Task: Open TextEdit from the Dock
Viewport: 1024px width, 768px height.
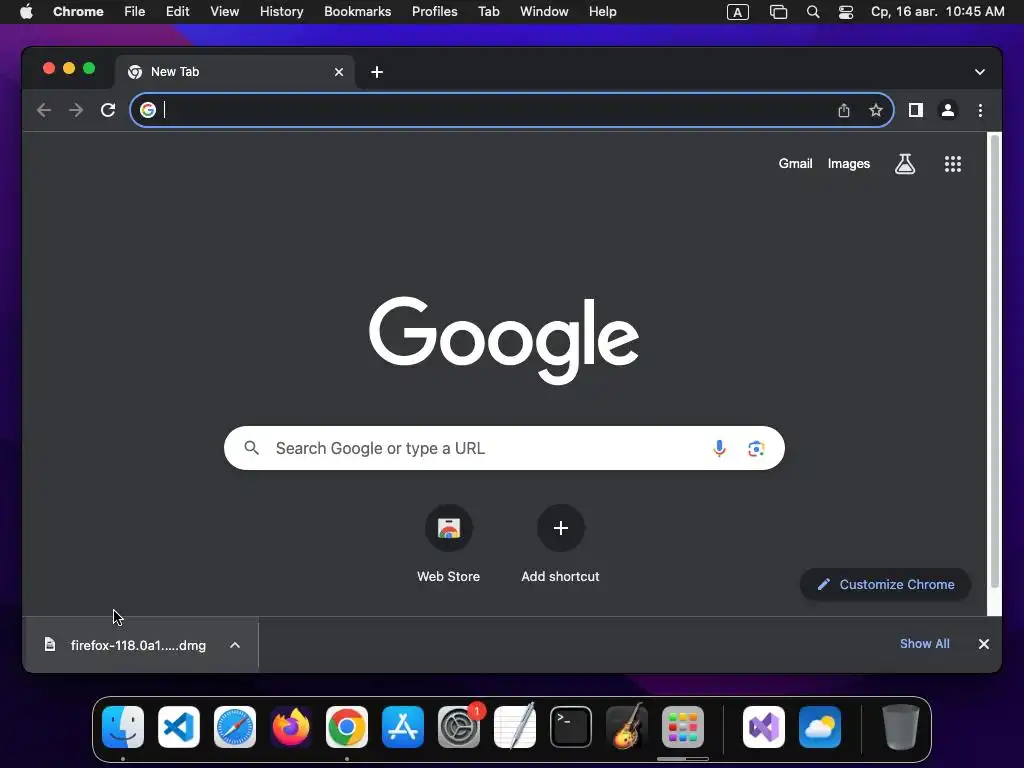Action: tap(515, 727)
